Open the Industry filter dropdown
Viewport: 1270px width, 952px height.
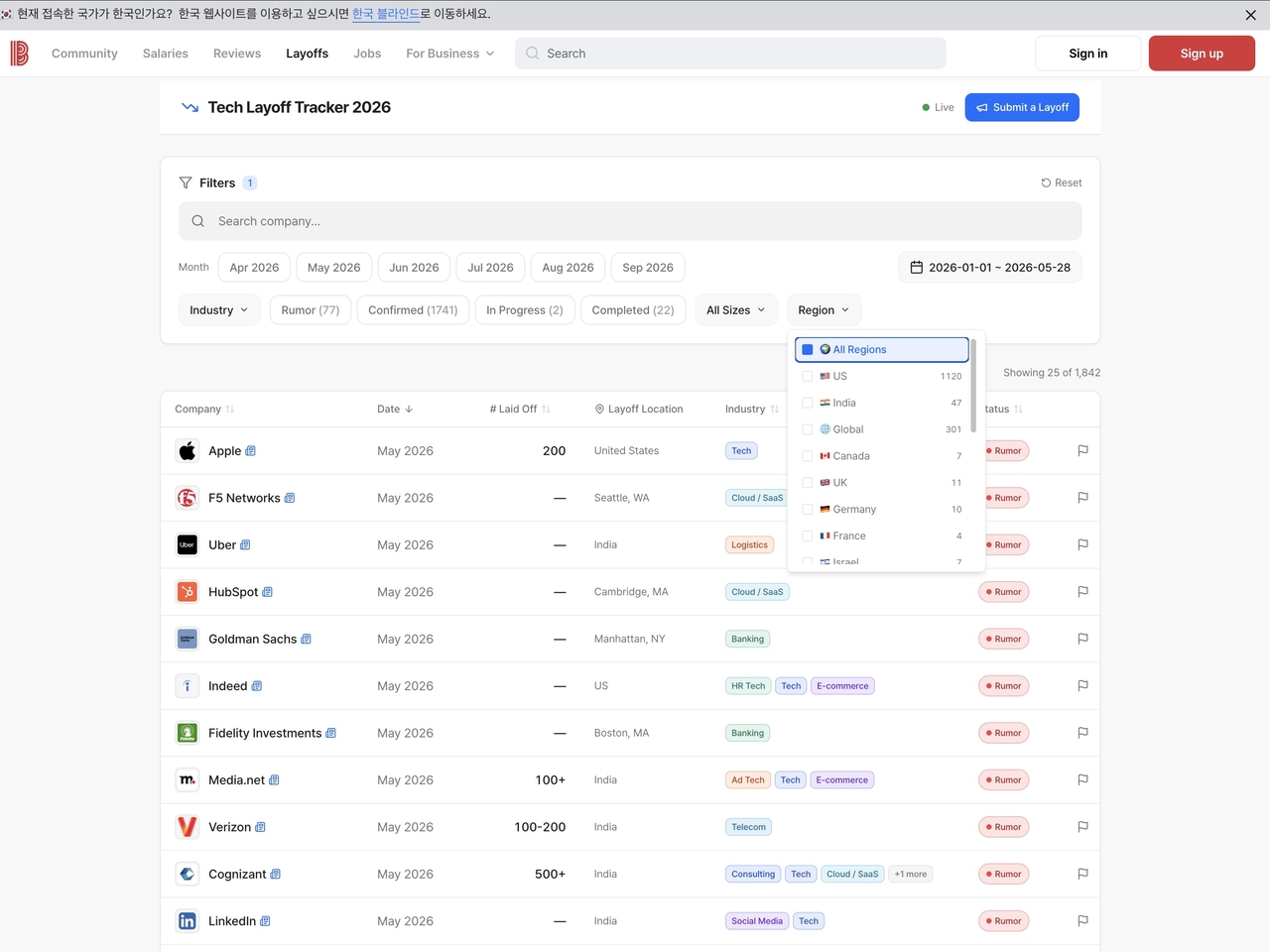(x=219, y=310)
